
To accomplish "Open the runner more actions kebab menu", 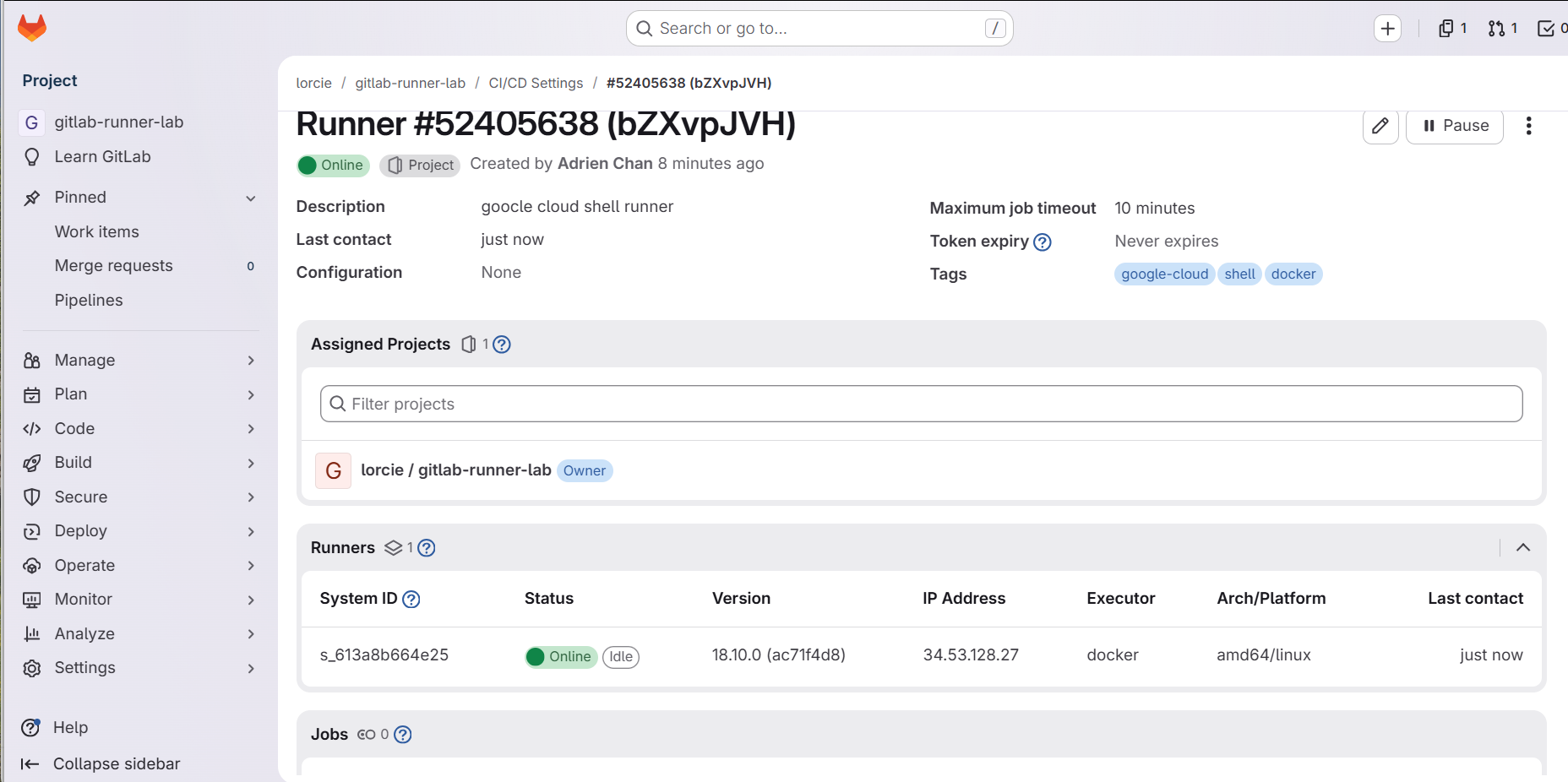I will click(x=1528, y=126).
